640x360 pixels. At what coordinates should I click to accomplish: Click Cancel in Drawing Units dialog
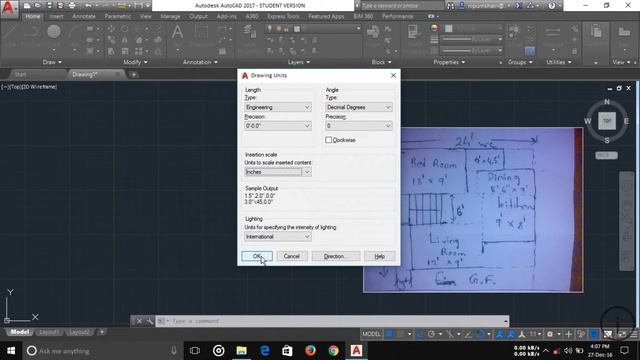point(291,256)
